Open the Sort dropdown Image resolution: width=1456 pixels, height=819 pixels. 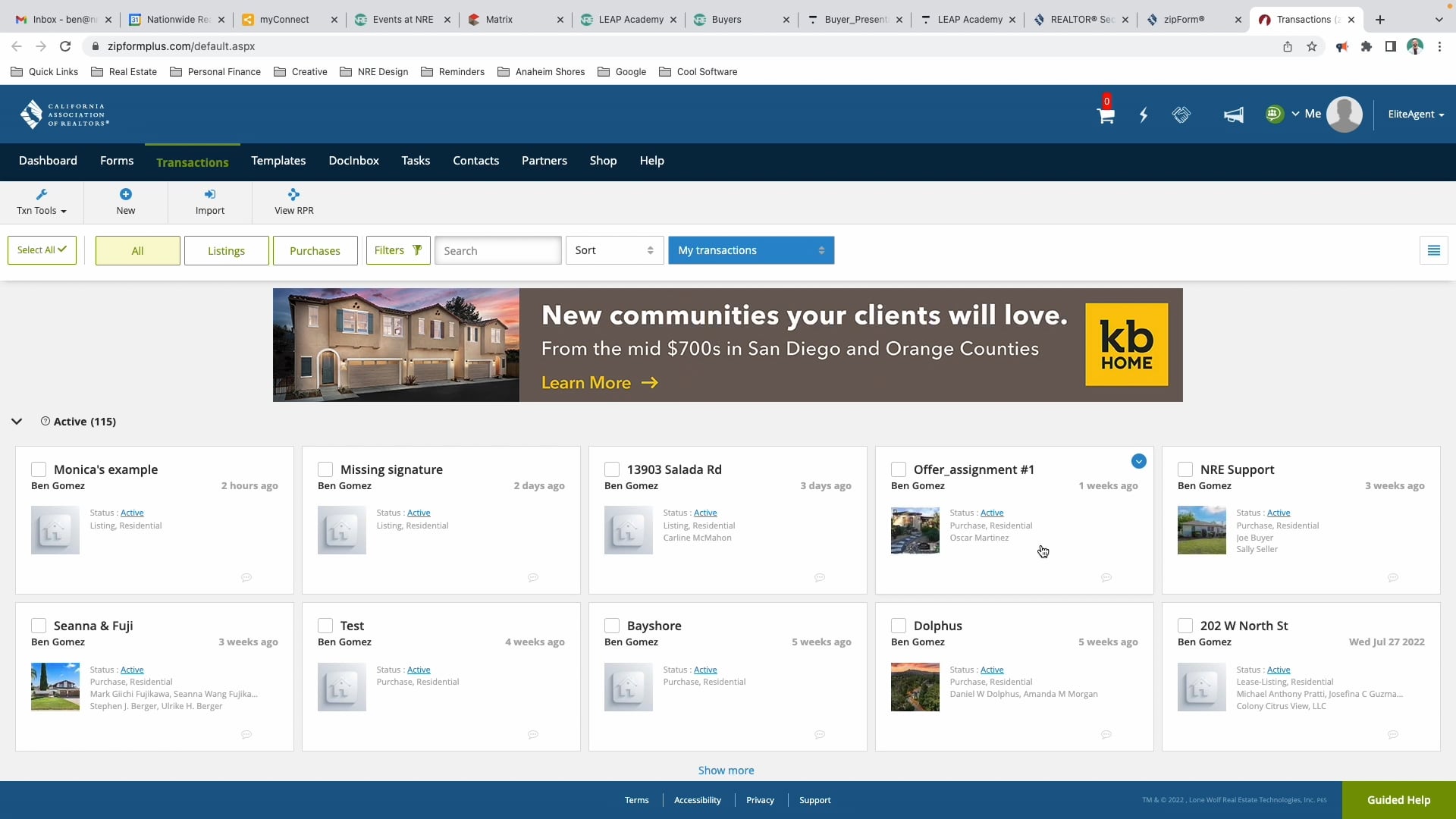(x=613, y=250)
